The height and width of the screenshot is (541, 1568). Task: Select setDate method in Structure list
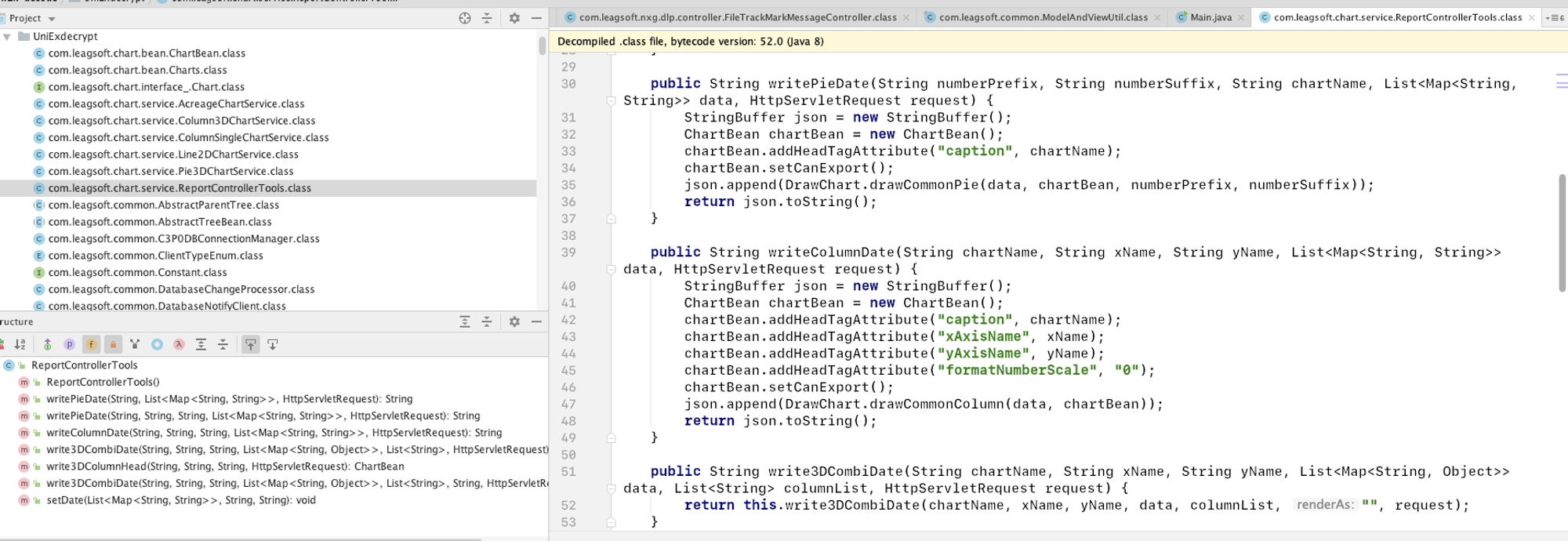[x=180, y=500]
